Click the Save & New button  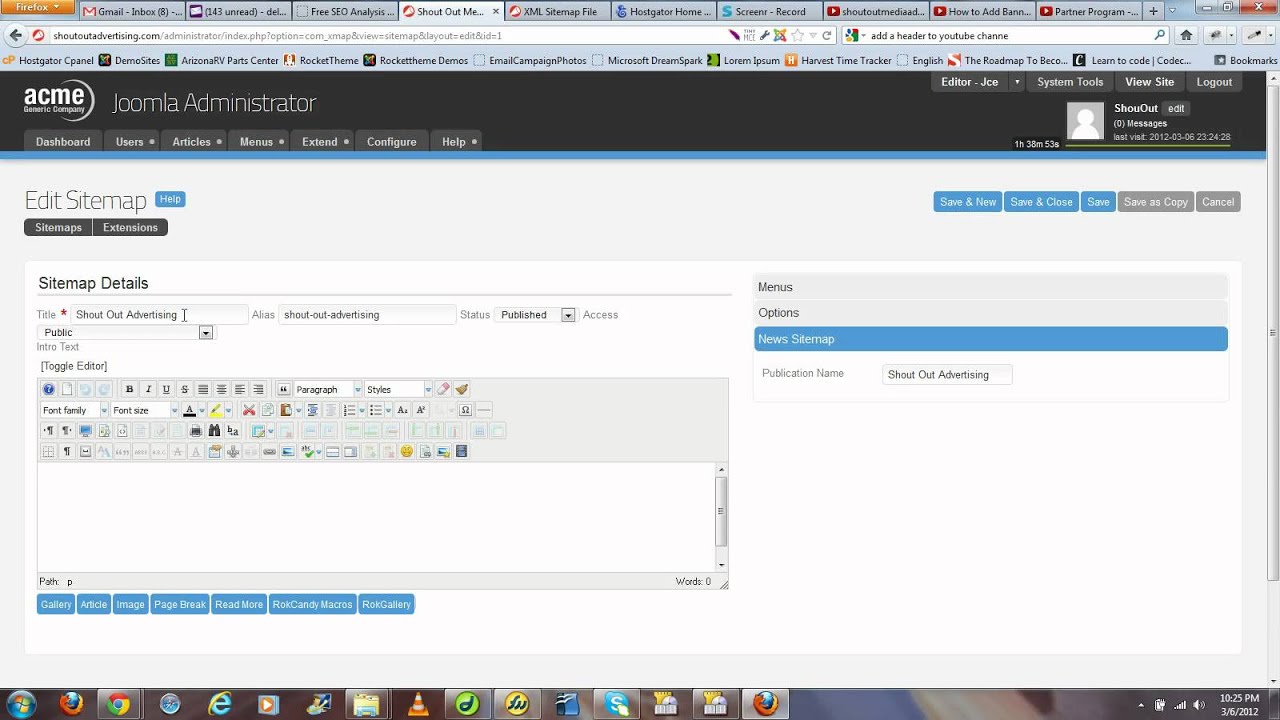(968, 202)
